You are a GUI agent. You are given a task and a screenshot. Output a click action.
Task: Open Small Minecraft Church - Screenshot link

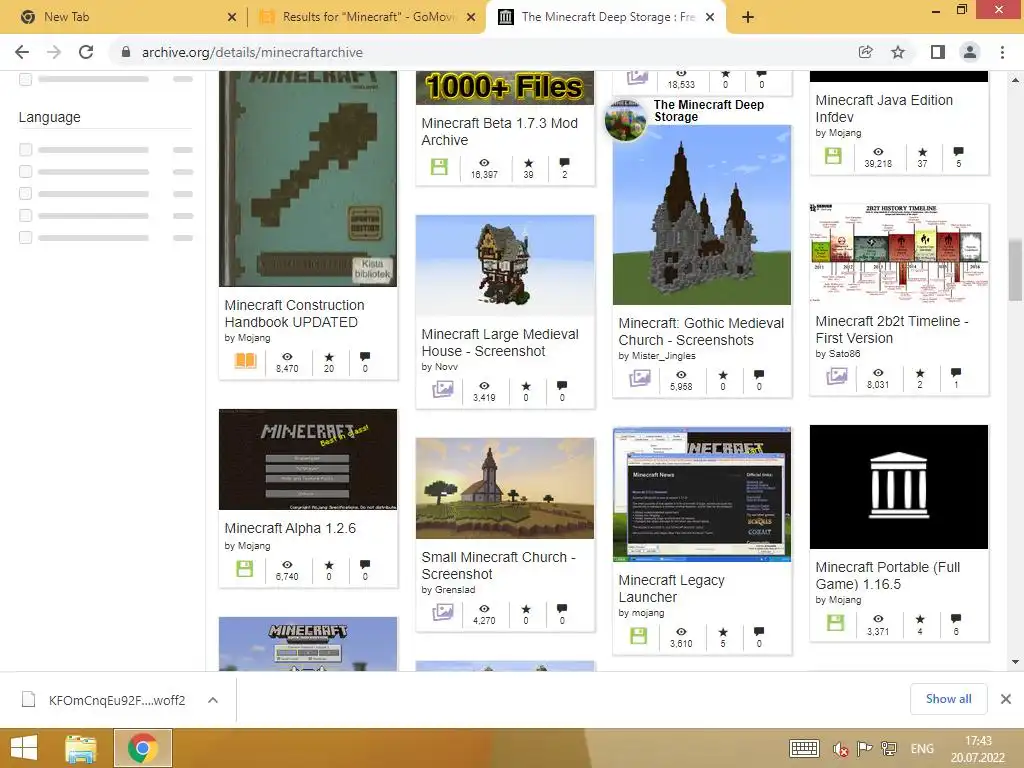click(x=498, y=566)
